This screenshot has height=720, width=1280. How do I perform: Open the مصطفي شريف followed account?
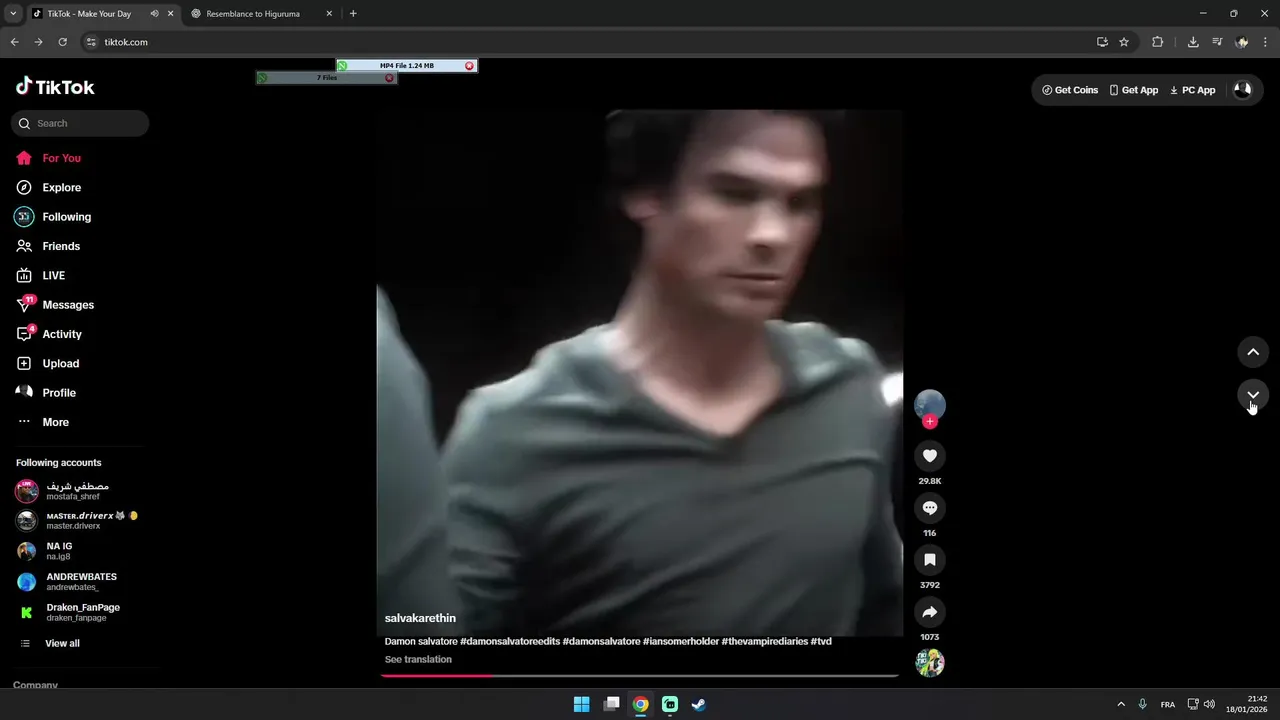pos(77,491)
